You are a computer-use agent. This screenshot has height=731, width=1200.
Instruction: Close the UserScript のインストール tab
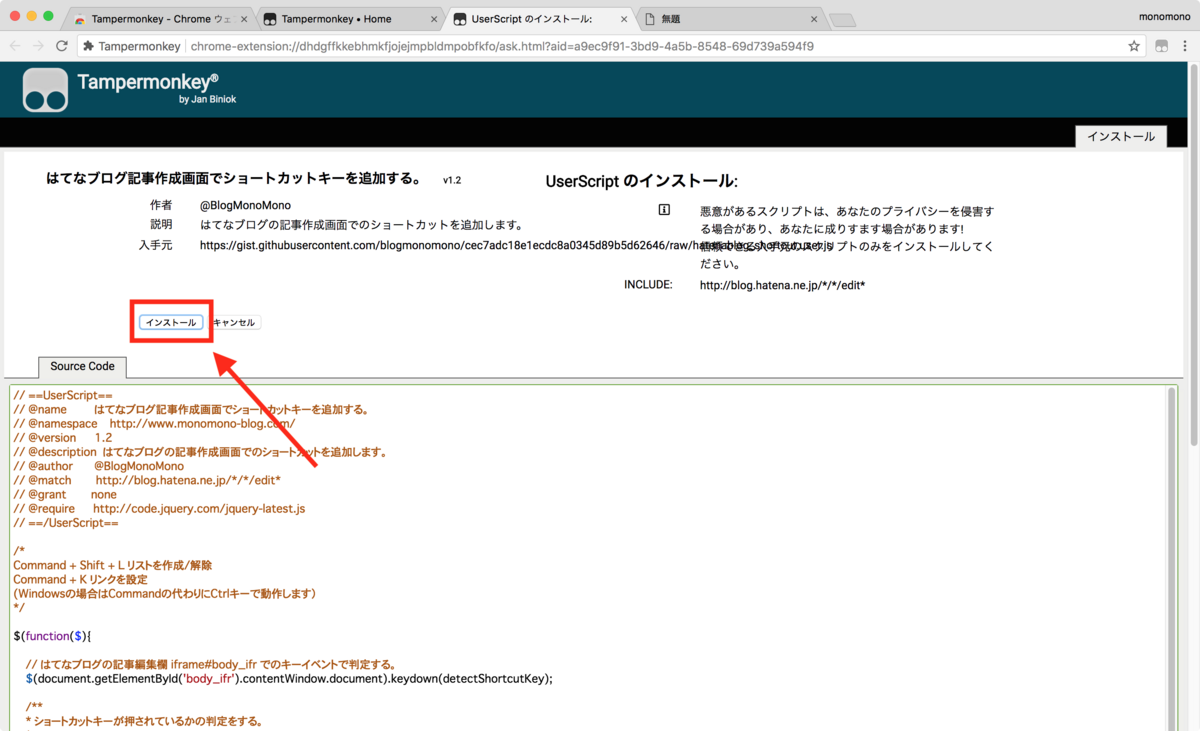[x=624, y=19]
